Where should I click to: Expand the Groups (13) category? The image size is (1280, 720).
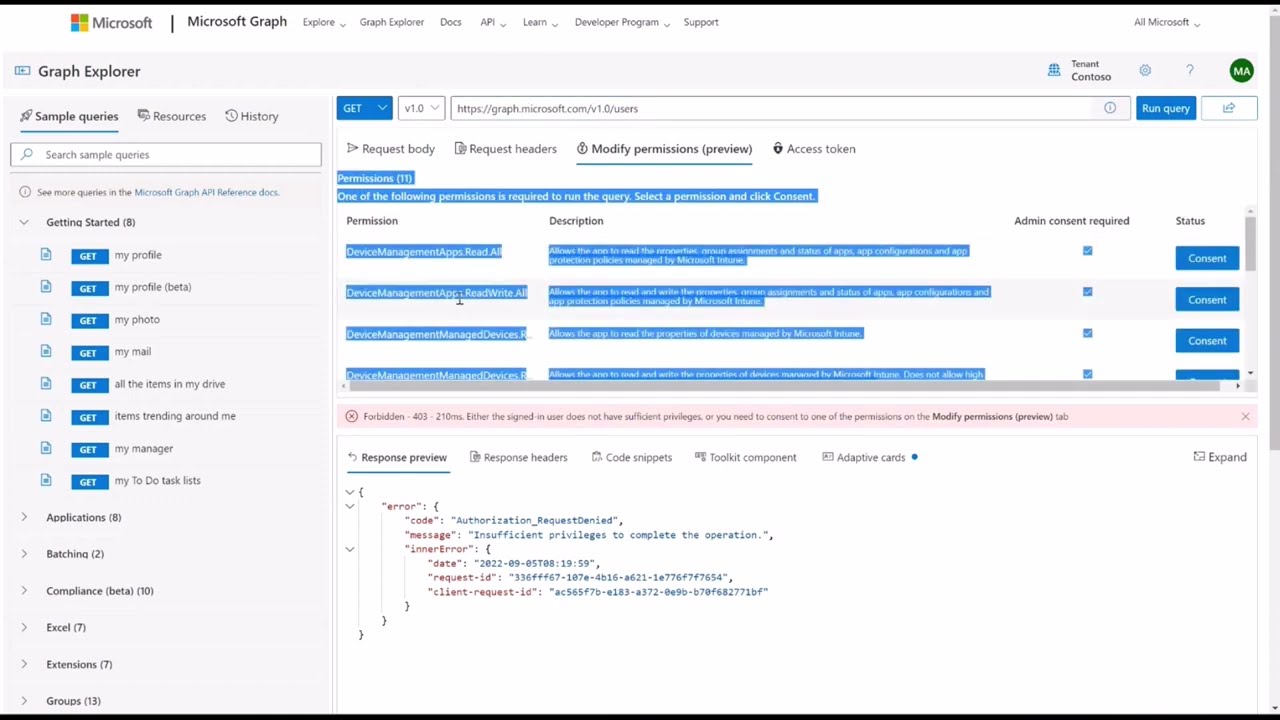(x=24, y=701)
